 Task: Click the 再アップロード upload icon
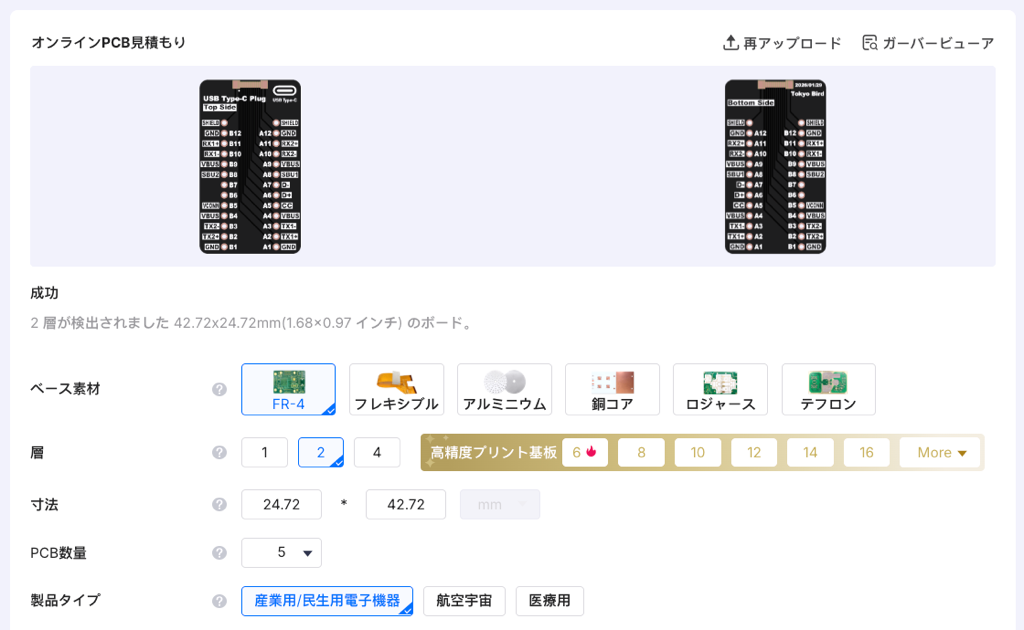[730, 43]
